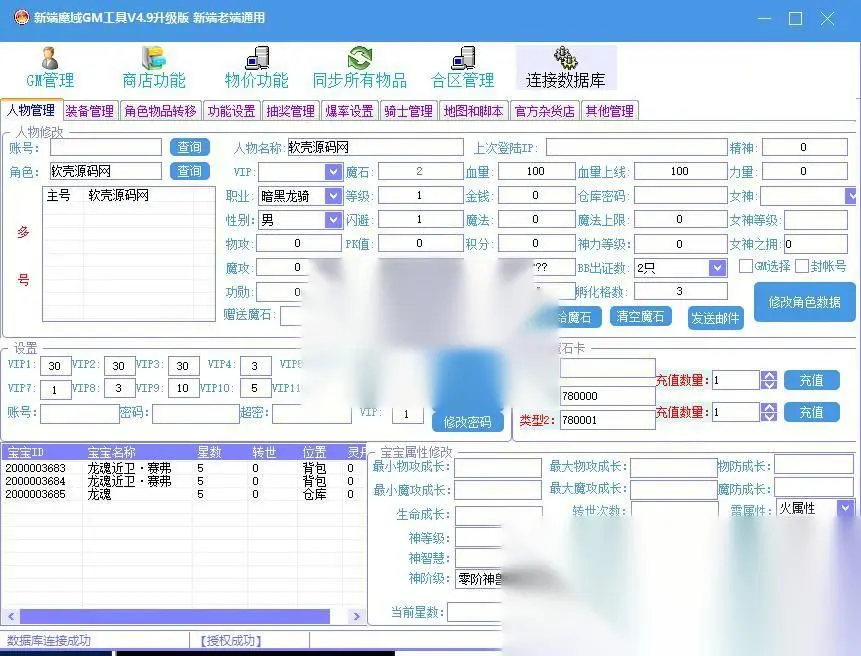Open the 物价功能 price icon
The width and height of the screenshot is (861, 656).
(x=256, y=68)
